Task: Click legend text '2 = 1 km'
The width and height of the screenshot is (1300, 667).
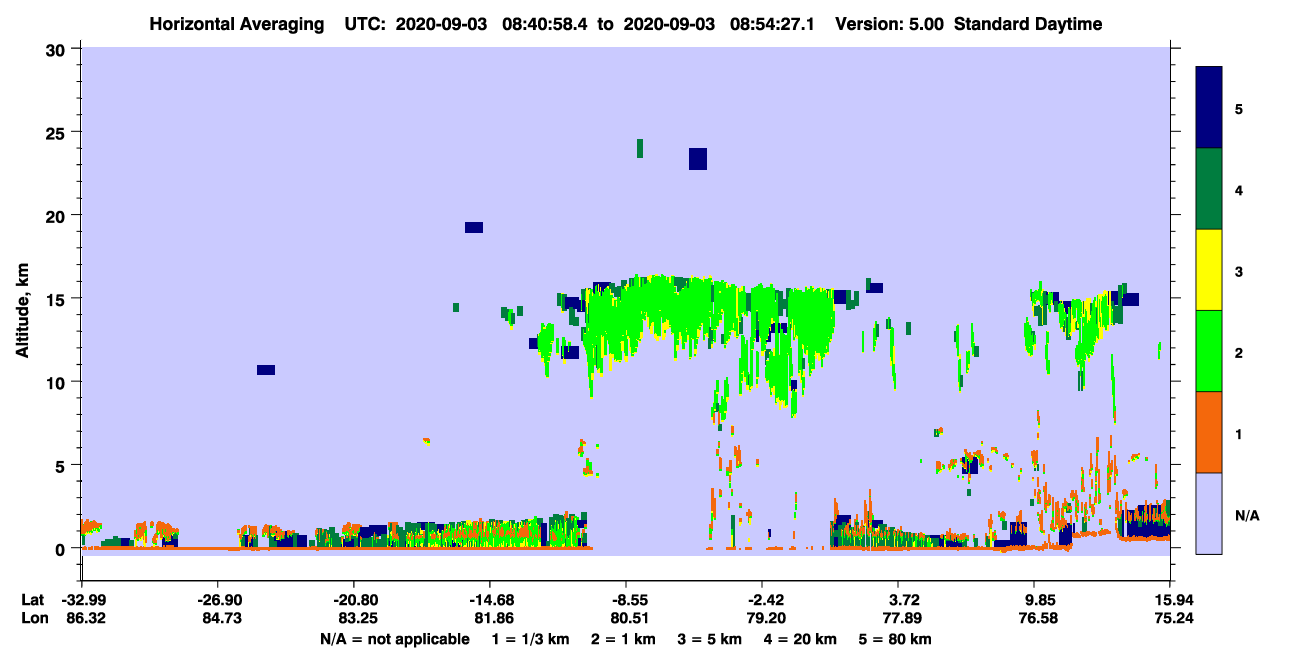Action: (x=622, y=639)
